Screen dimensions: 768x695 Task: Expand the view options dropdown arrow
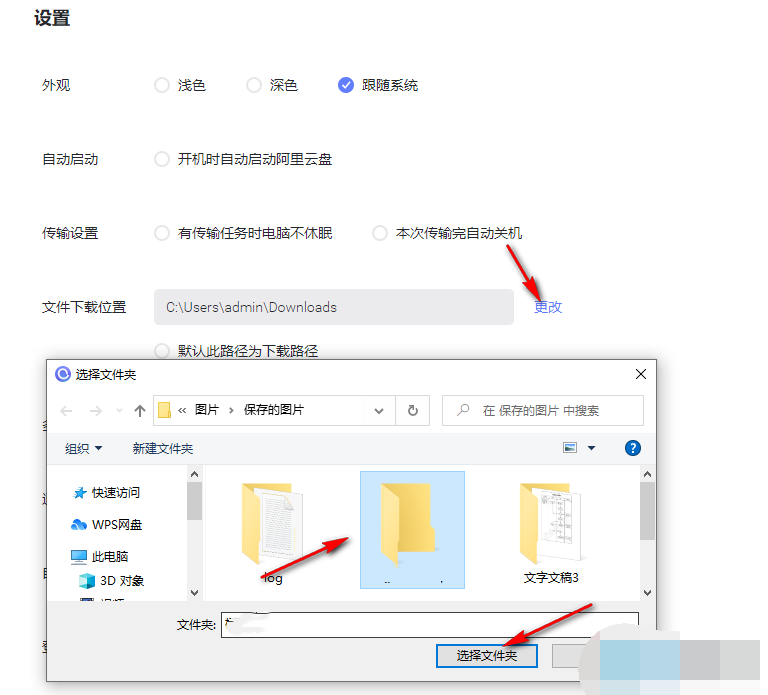pos(592,448)
